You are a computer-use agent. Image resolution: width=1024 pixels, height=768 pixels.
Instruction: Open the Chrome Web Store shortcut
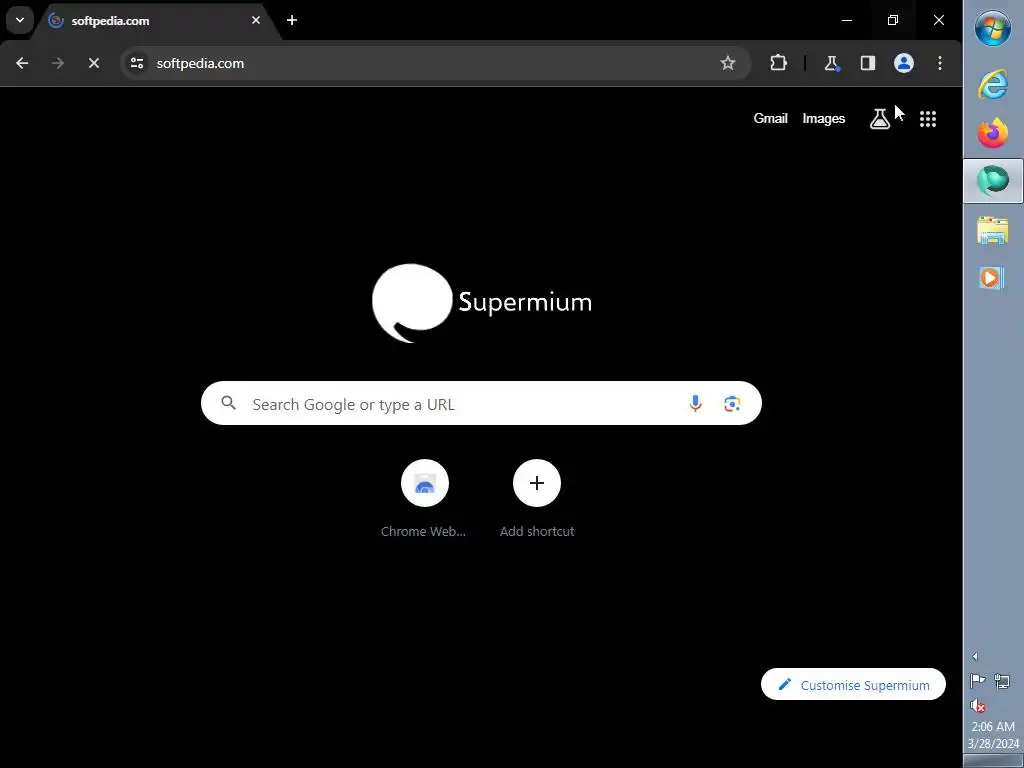(424, 499)
